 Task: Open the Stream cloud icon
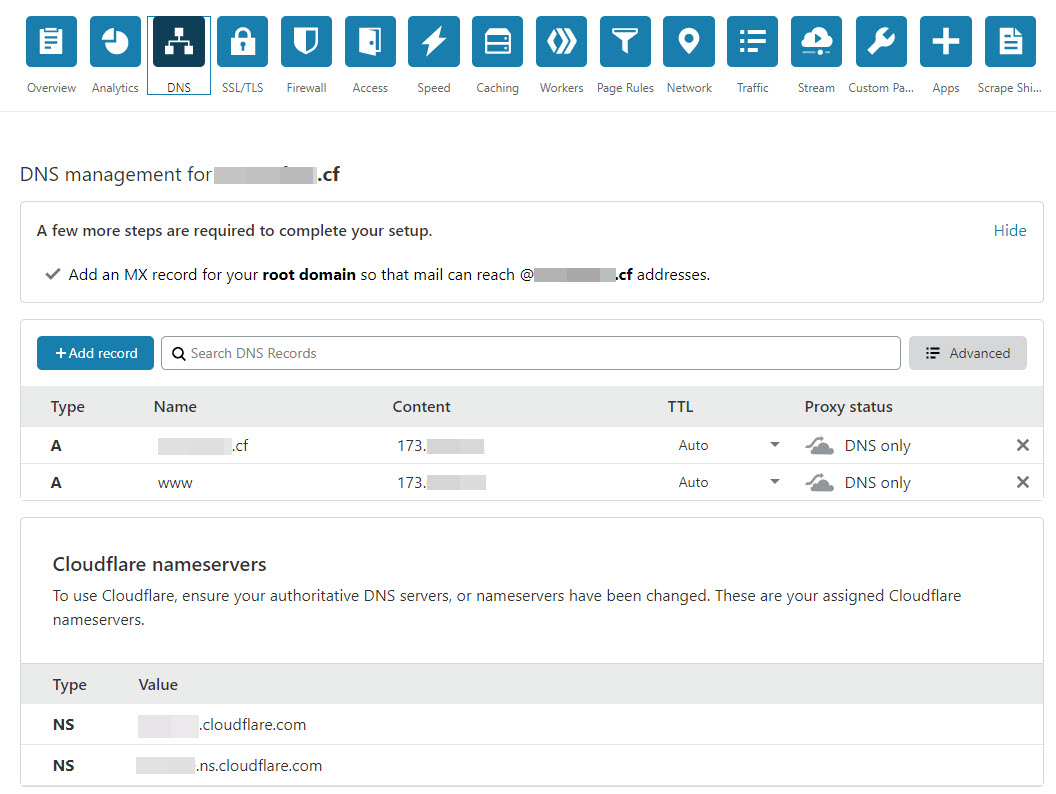tap(816, 42)
